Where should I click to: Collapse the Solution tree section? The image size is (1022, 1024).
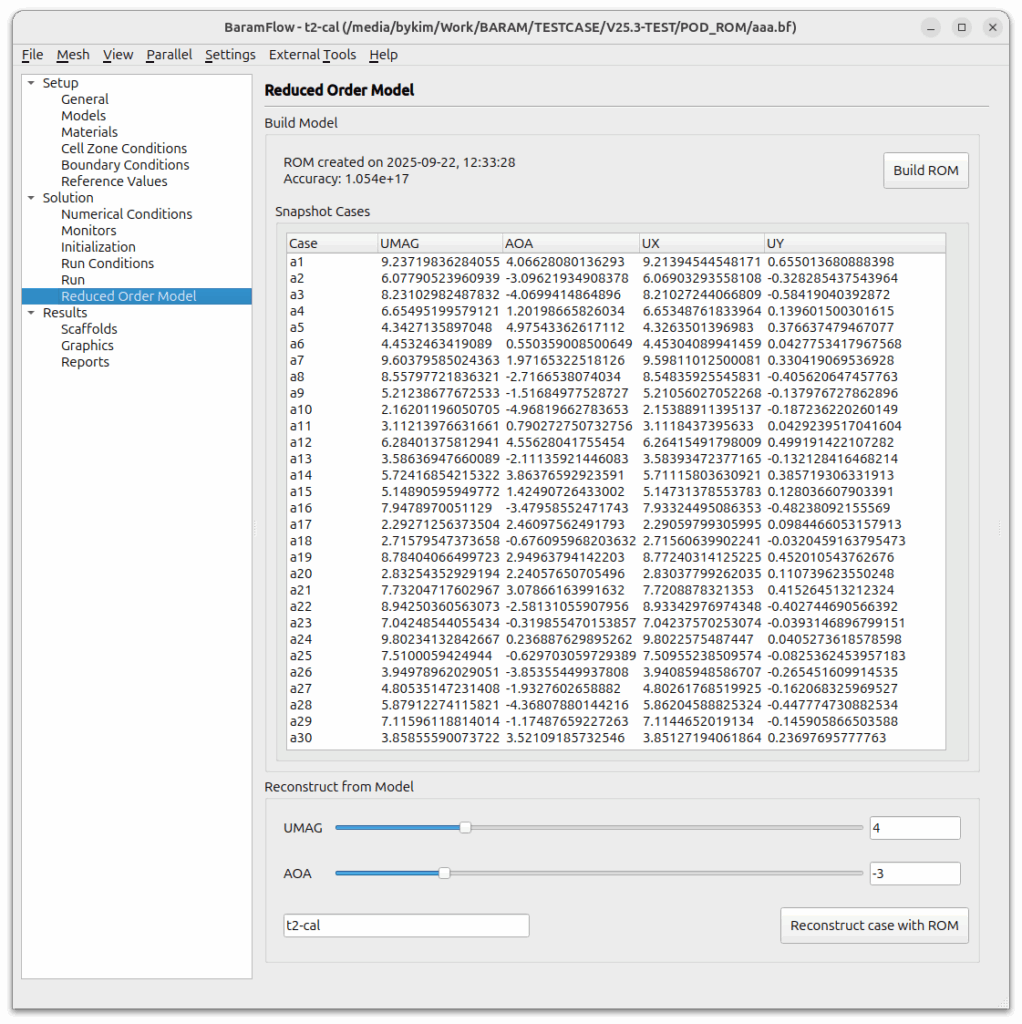click(31, 198)
